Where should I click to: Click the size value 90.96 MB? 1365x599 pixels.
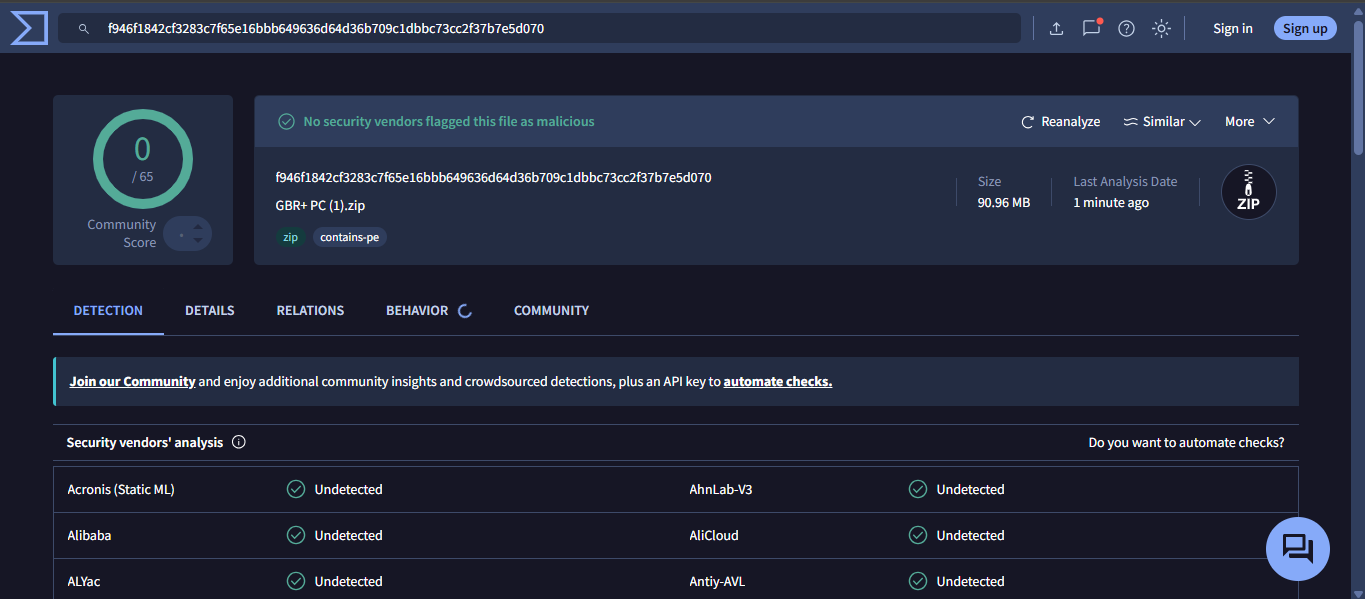pos(1004,202)
